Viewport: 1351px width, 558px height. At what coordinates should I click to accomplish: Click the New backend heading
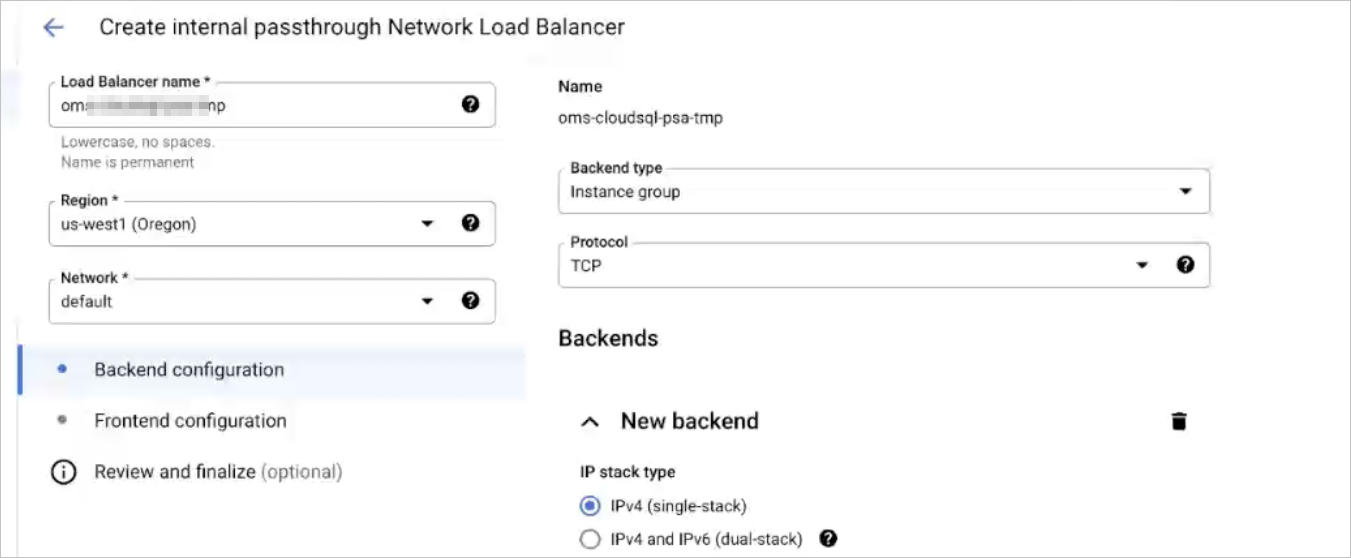tap(689, 421)
